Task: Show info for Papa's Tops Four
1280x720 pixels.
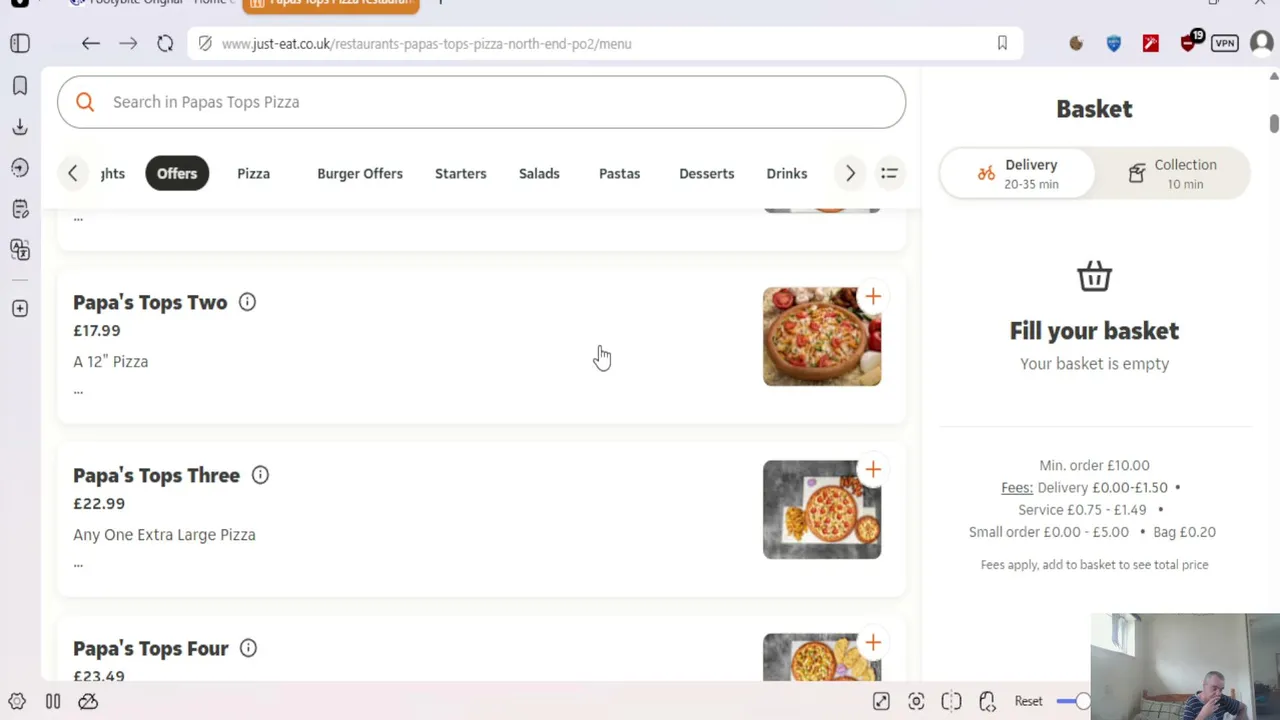Action: [248, 648]
